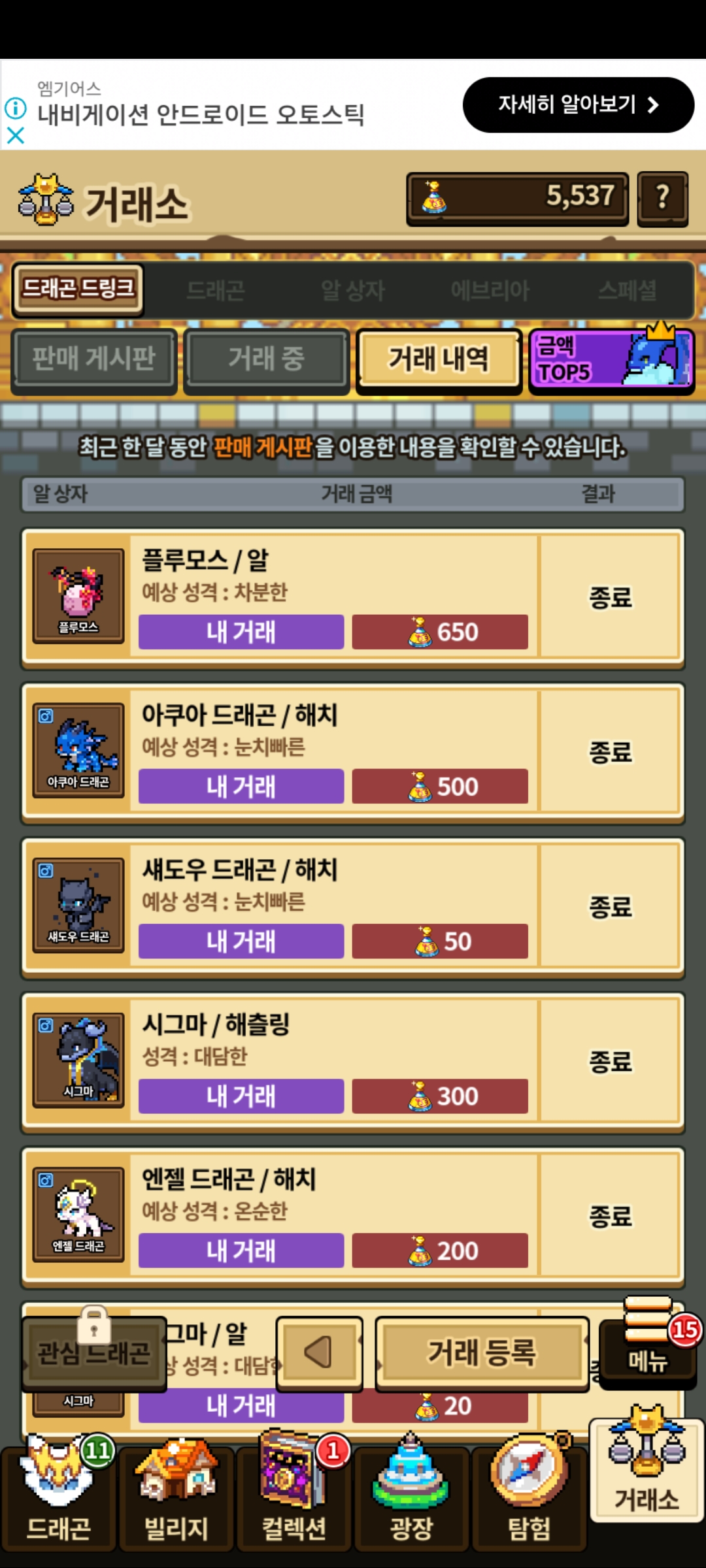706x1568 pixels.
Task: Select the 플루모스 egg thumbnail
Action: click(x=78, y=596)
